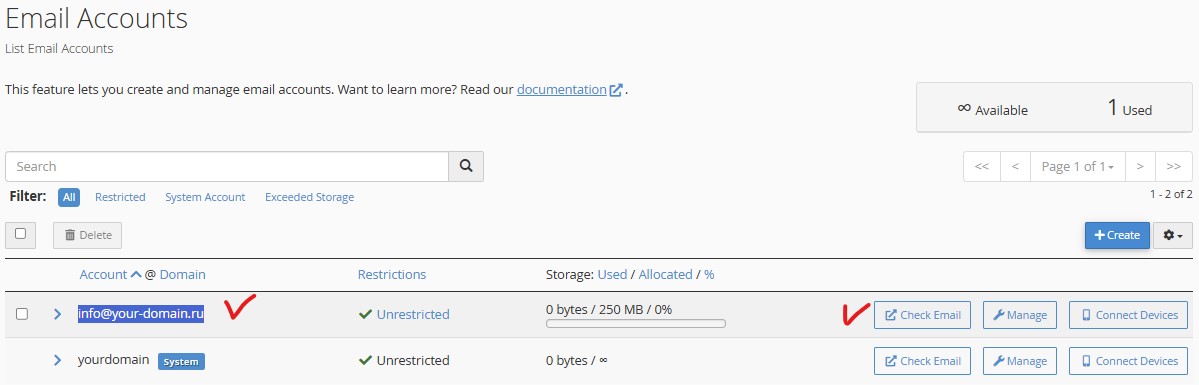The width and height of the screenshot is (1199, 385).
Task: Click the search magnifier icon button
Action: tap(466, 166)
